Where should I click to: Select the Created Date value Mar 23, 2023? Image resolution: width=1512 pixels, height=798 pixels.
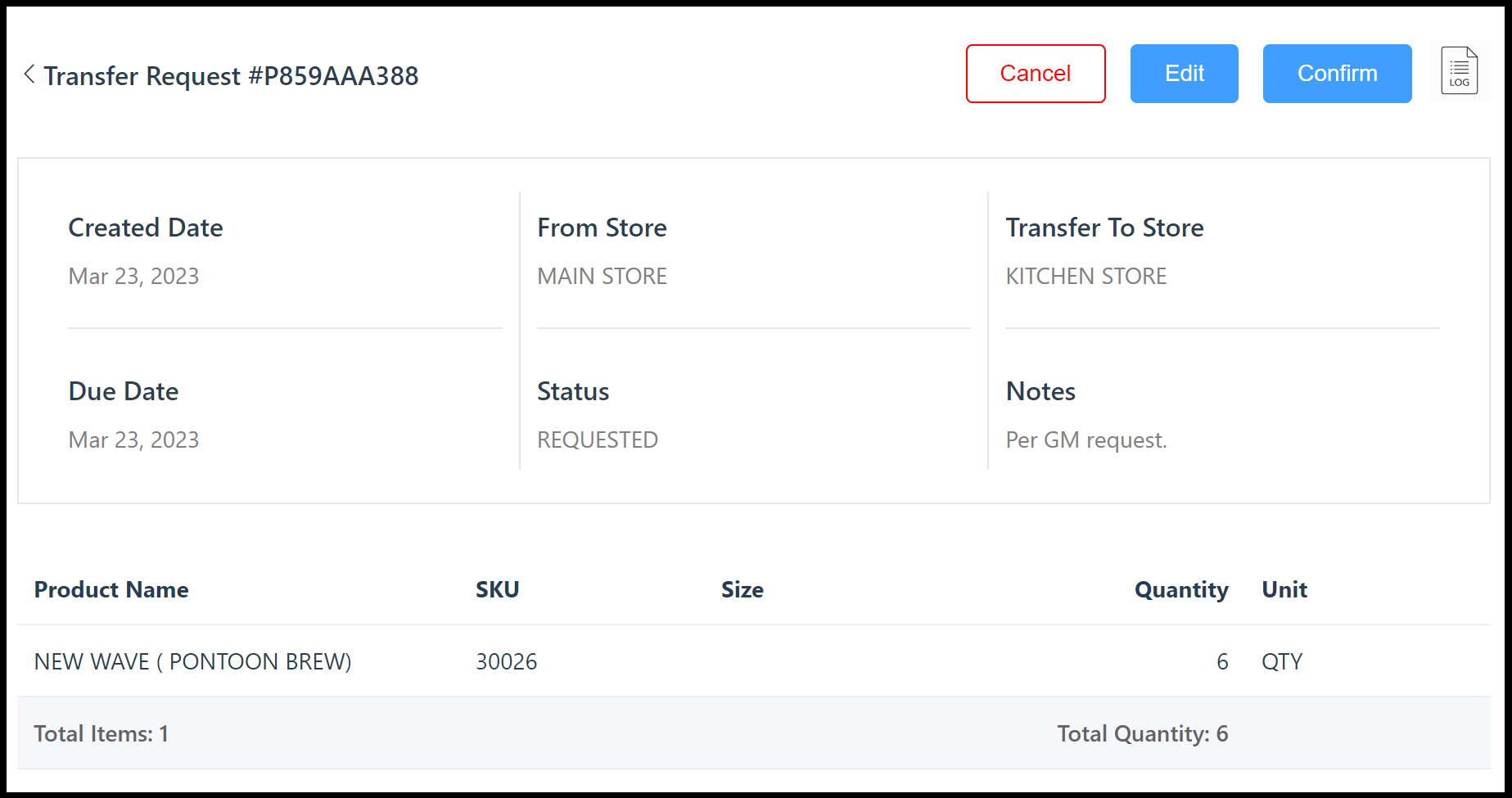coord(133,277)
